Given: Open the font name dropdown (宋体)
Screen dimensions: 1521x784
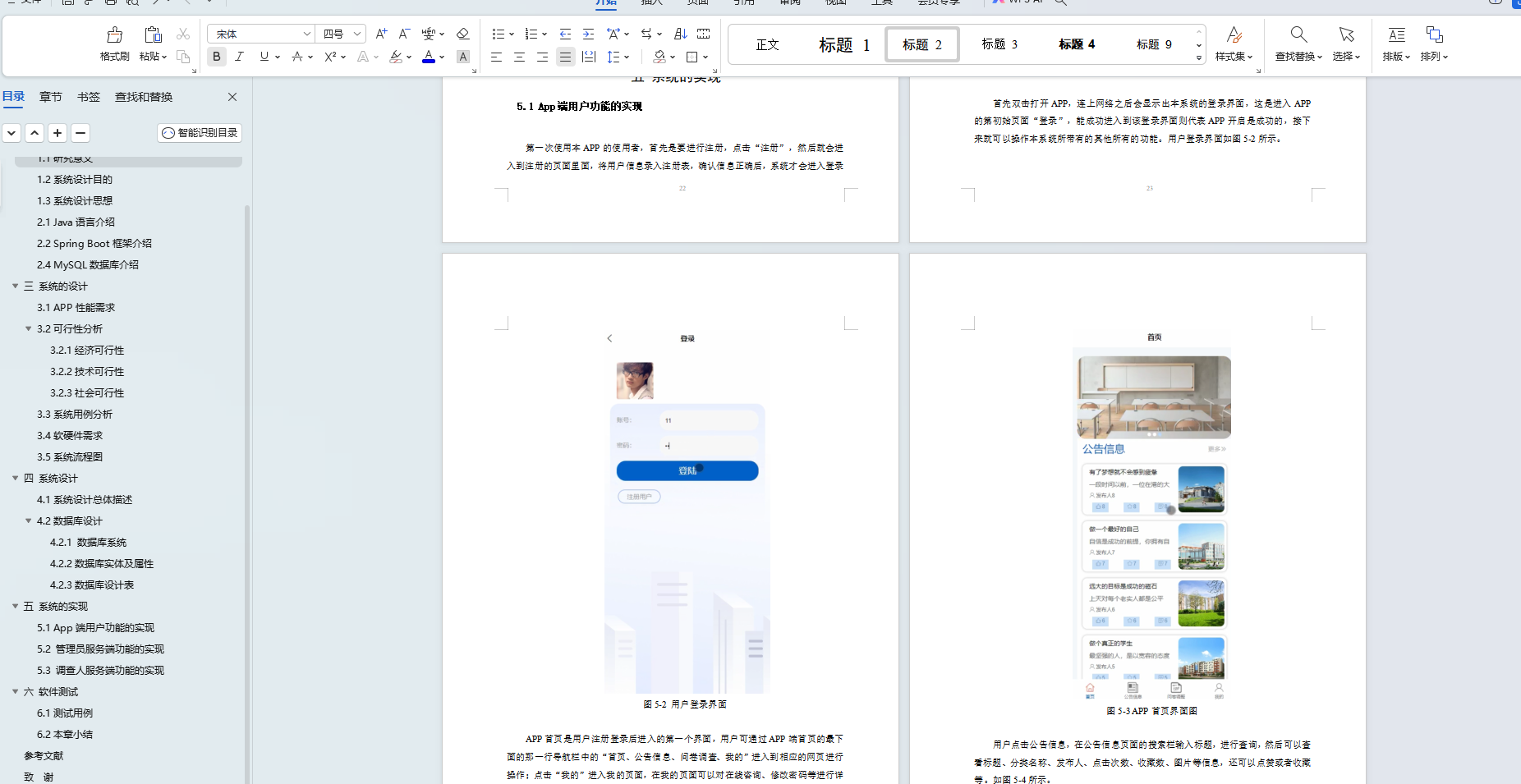Looking at the screenshot, I should pyautogui.click(x=306, y=34).
